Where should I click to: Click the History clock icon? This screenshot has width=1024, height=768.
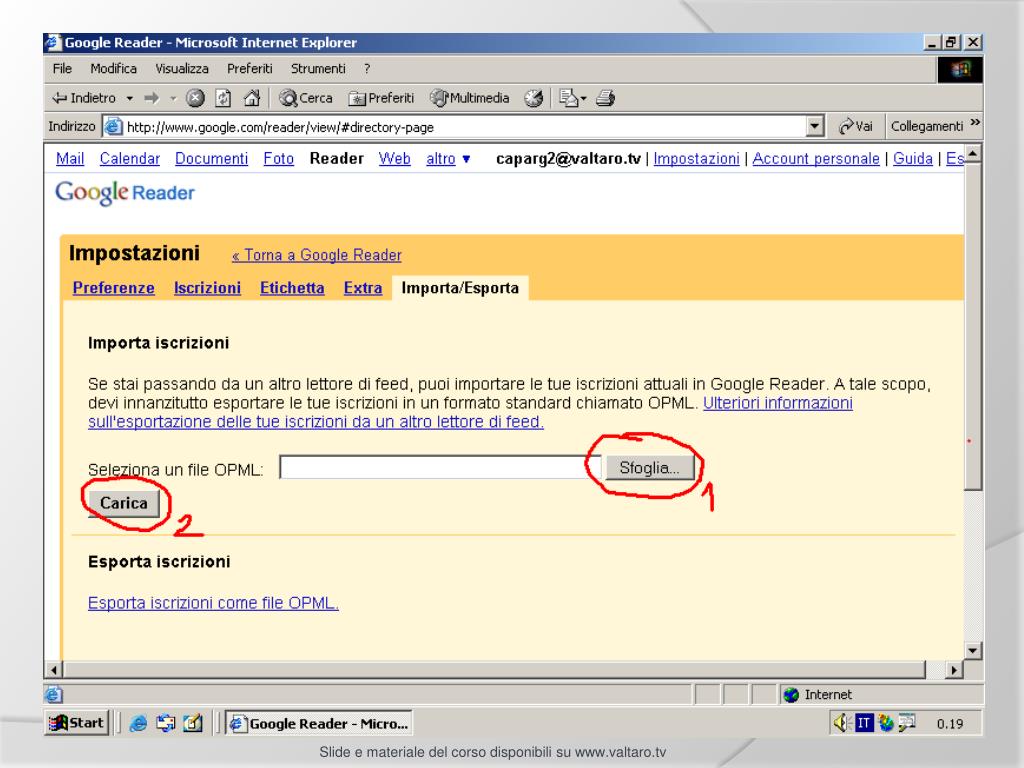[534, 98]
